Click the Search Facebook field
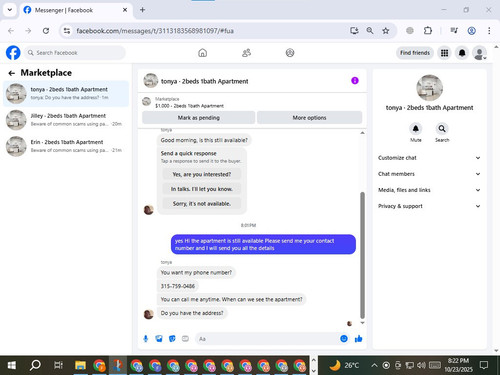Screen dimensions: 500x375 [75, 53]
